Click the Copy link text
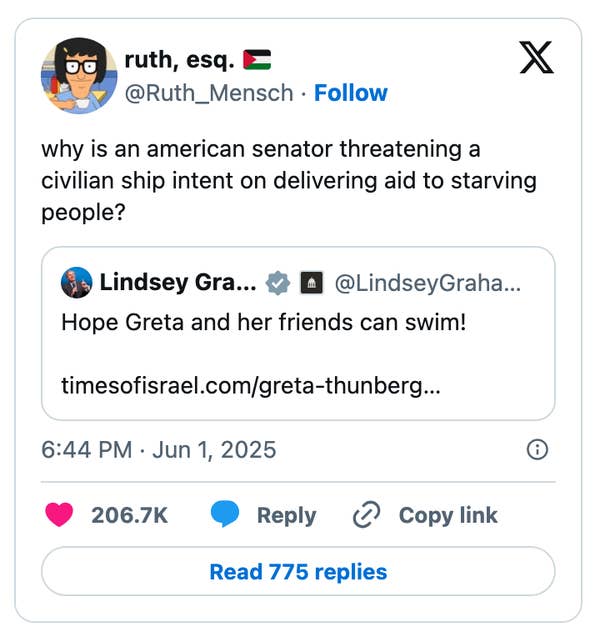The height and width of the screenshot is (642, 600). tap(448, 515)
